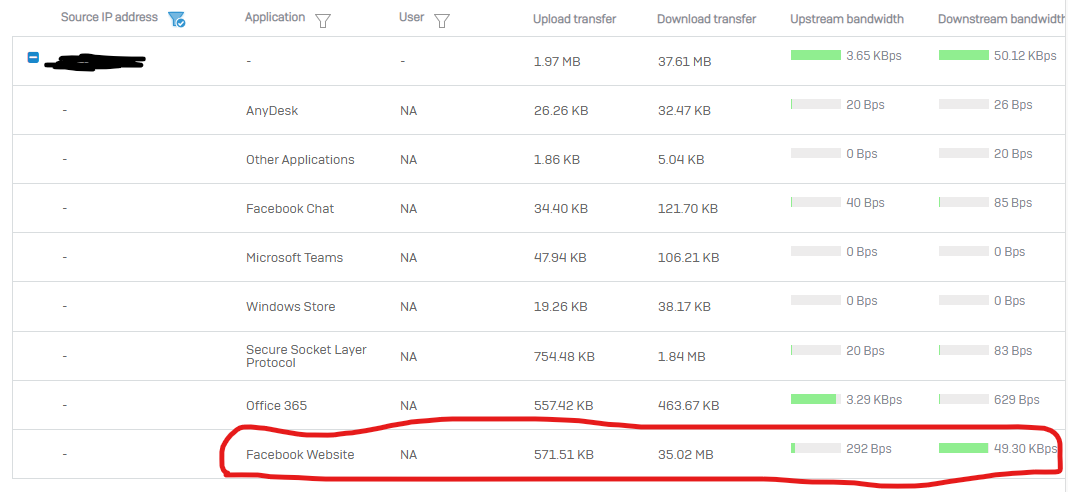Screen dimensions: 1068x492
Task: Click the 629 Bps downstream value
Action: click(x=1016, y=399)
